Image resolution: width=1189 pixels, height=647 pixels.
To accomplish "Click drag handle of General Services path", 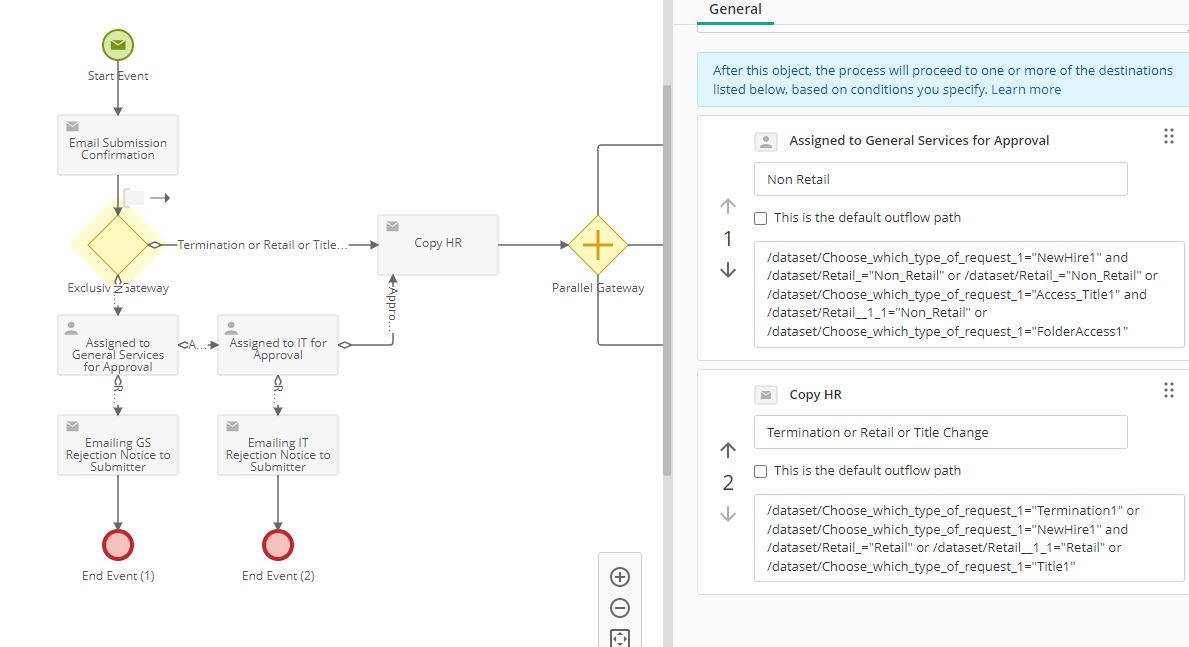I will (x=1168, y=137).
